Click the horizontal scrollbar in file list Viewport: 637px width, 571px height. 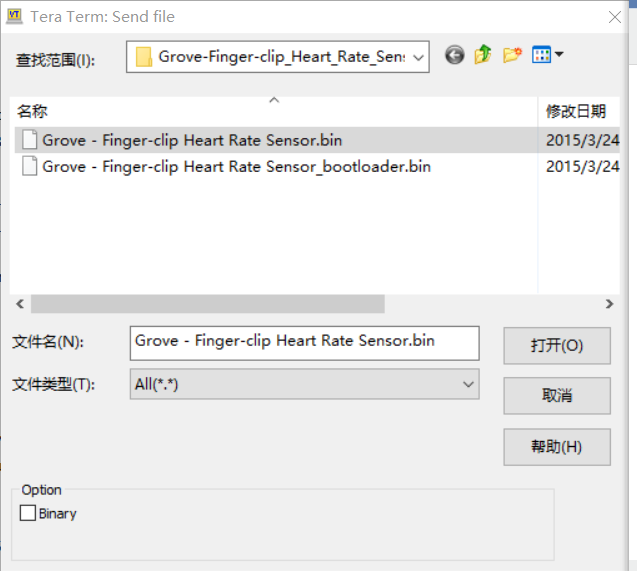pos(207,304)
